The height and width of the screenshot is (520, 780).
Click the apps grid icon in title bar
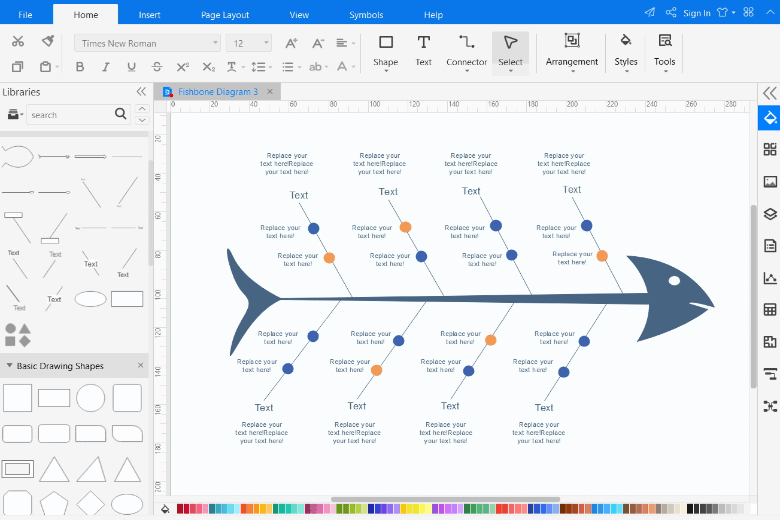point(748,12)
